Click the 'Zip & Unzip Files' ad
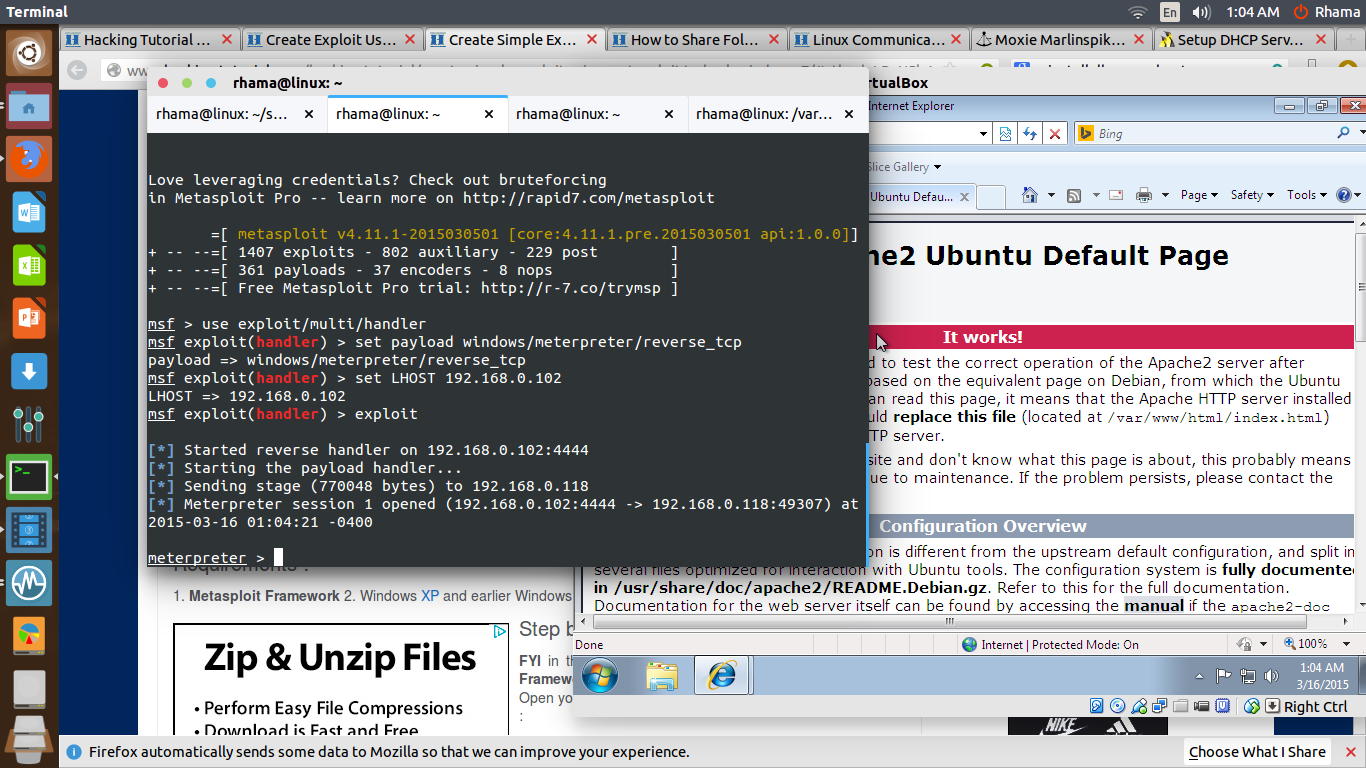Viewport: 1366px width, 768px height. coord(341,681)
